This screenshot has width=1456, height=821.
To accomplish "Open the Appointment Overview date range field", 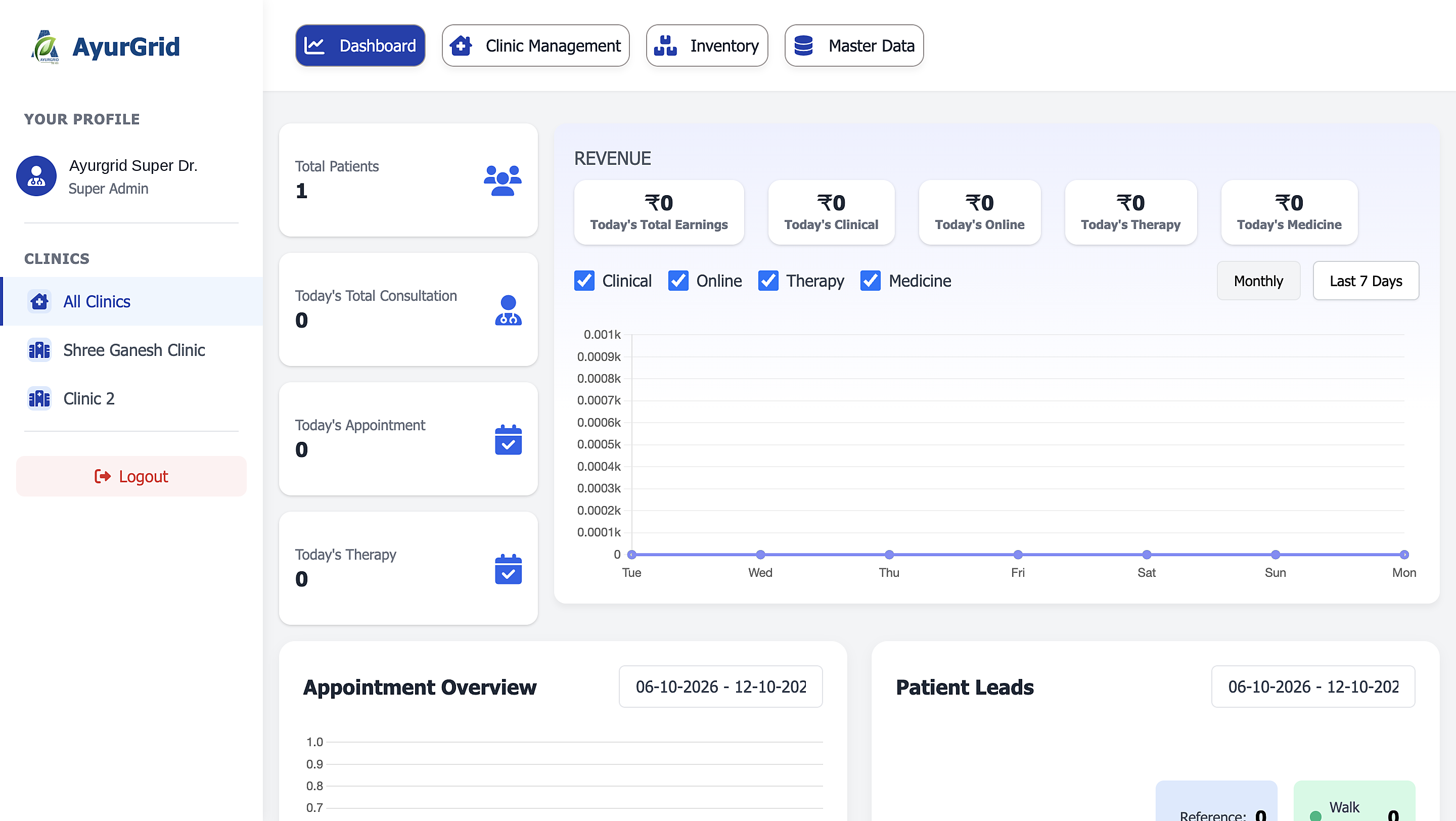I will coord(720,686).
